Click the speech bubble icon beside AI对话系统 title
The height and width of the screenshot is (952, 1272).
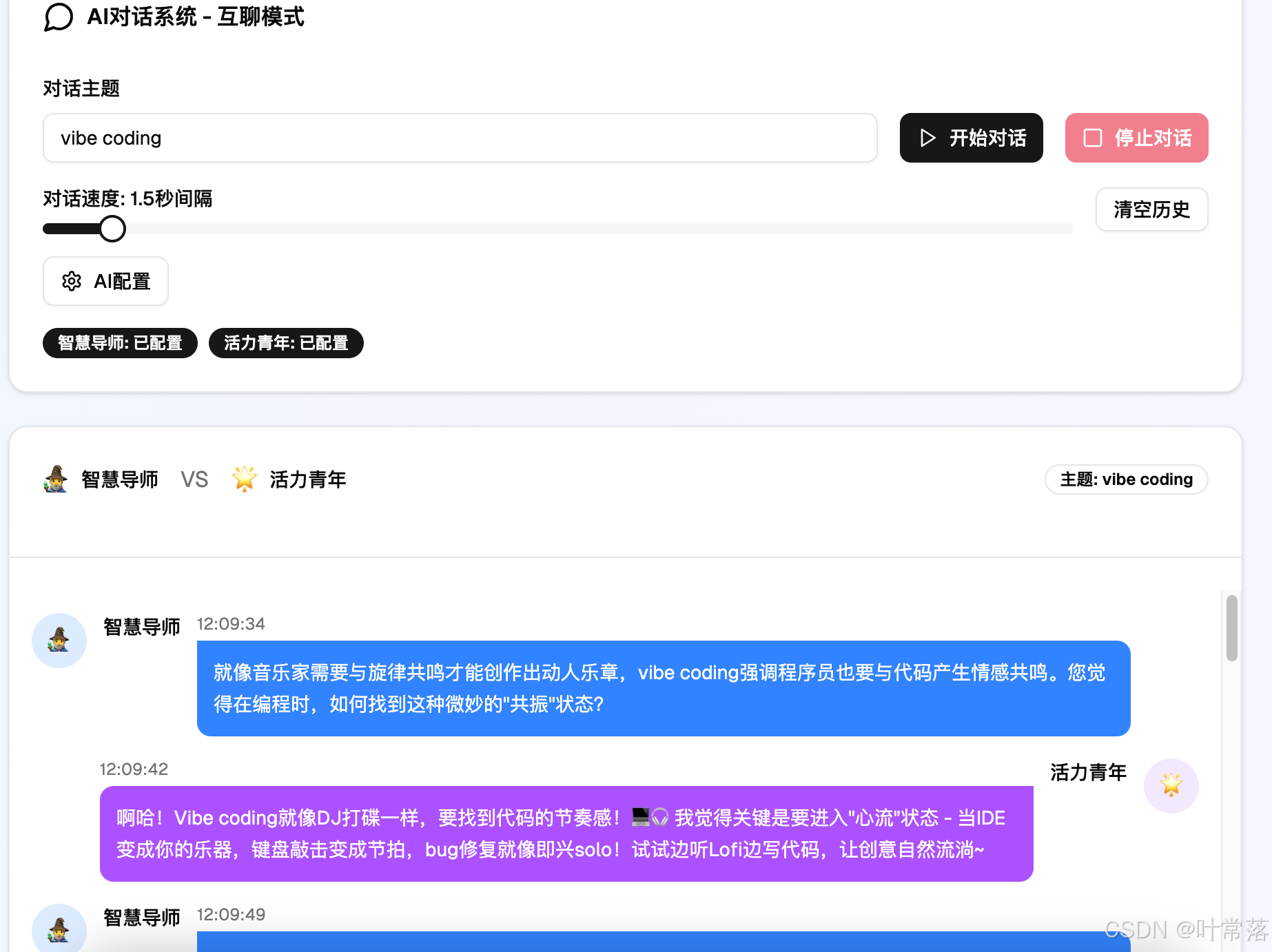[59, 18]
